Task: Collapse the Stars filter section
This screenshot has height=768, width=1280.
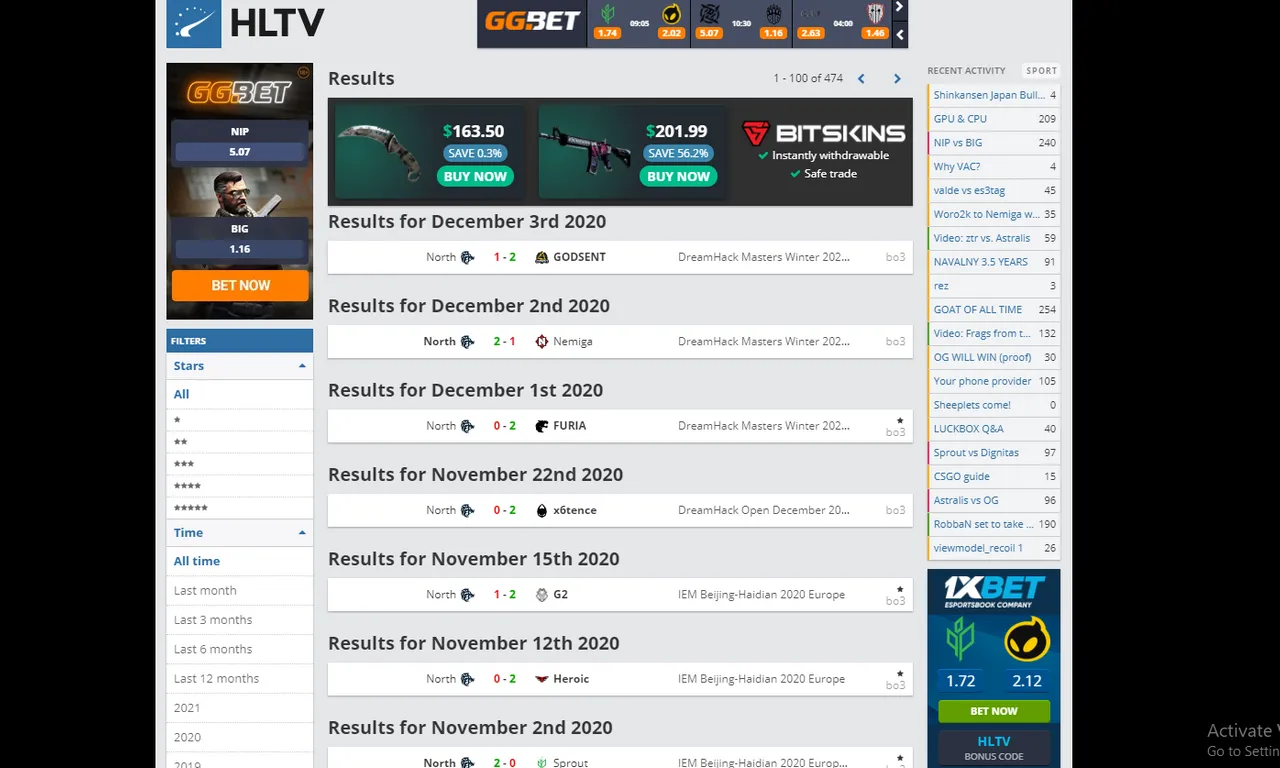Action: tap(302, 366)
